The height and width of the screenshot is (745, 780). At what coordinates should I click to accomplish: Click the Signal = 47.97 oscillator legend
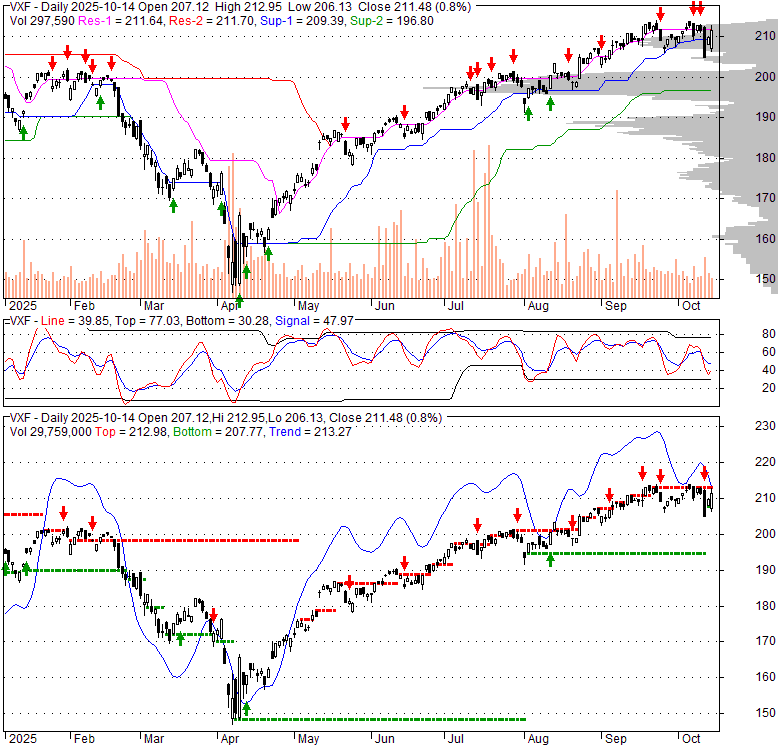coord(314,321)
